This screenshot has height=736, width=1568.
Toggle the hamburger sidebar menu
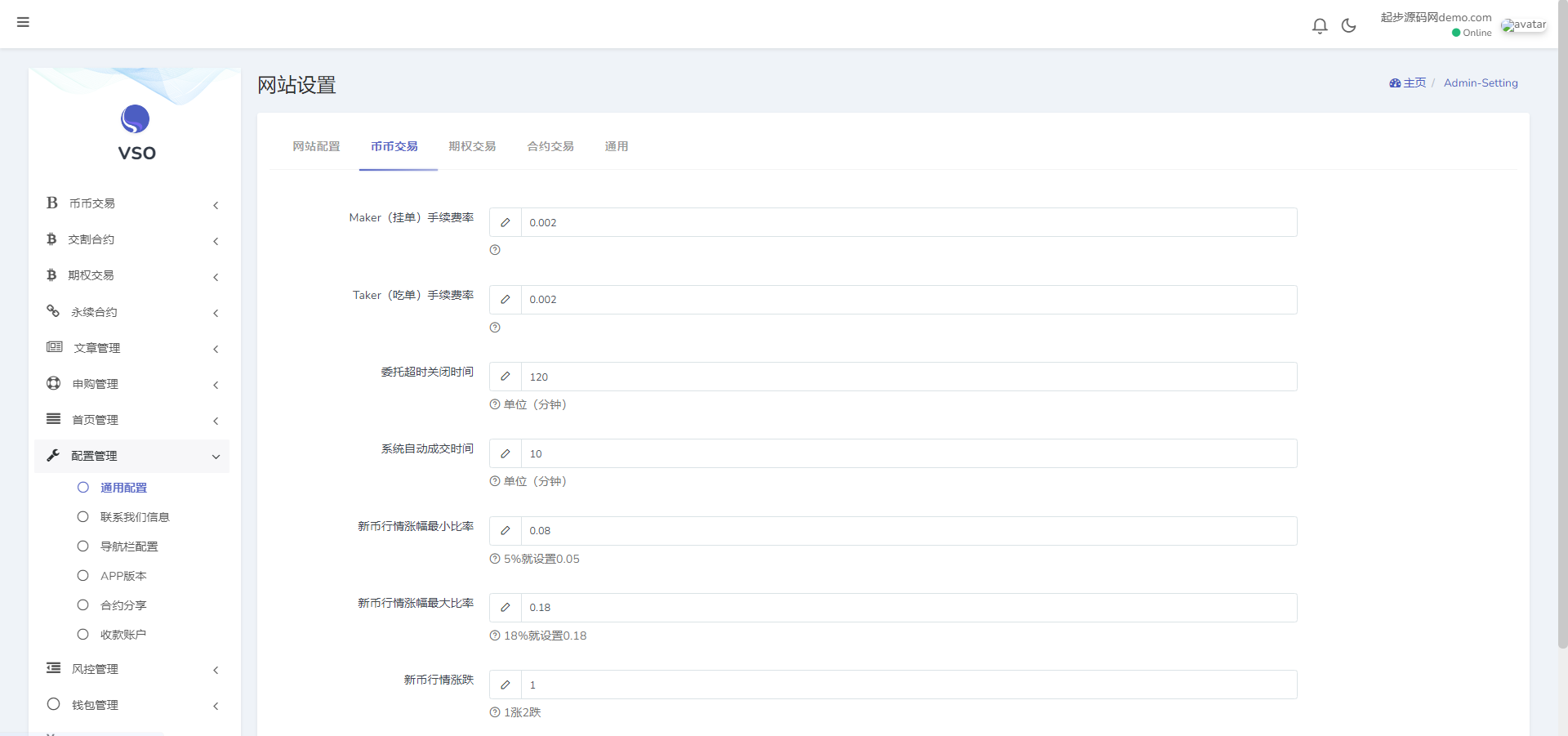pyautogui.click(x=23, y=22)
